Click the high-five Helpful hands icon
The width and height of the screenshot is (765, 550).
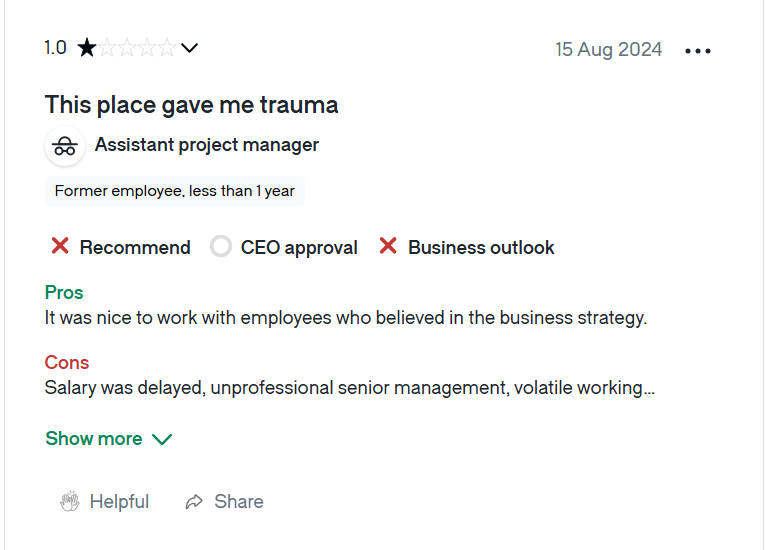click(70, 501)
